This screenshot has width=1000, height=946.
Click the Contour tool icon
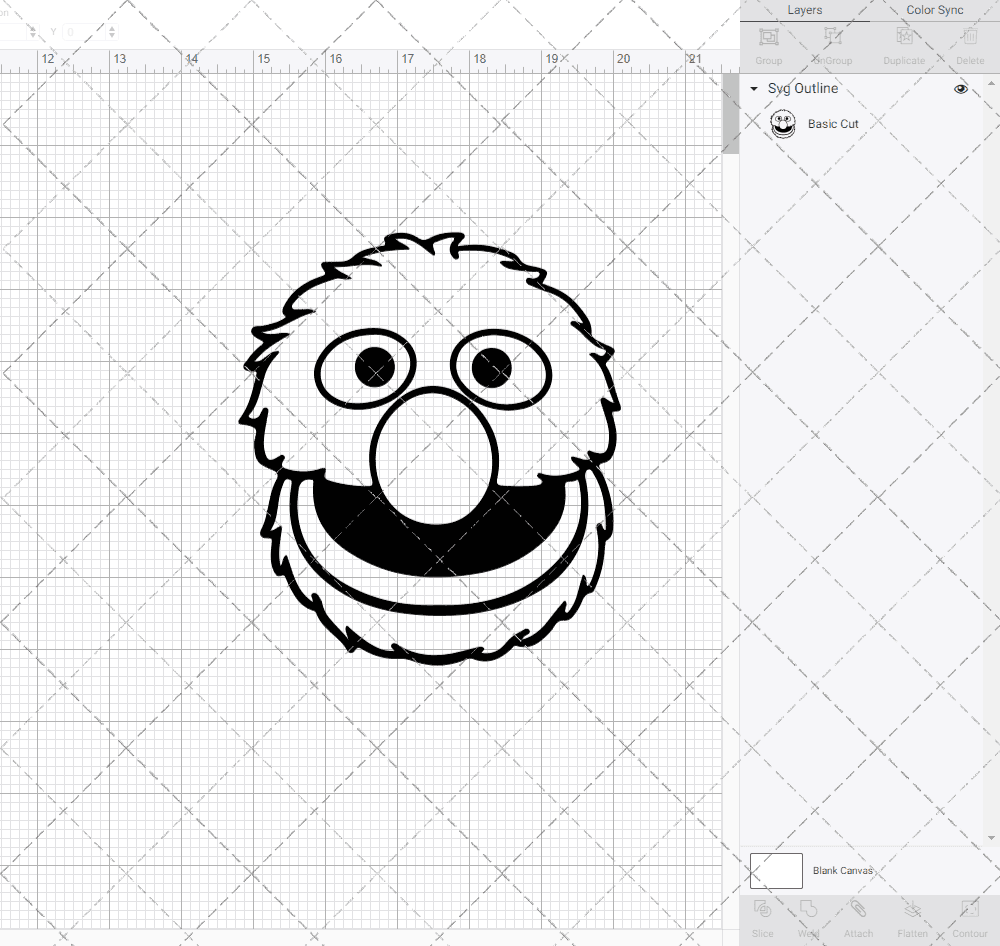pyautogui.click(x=969, y=908)
